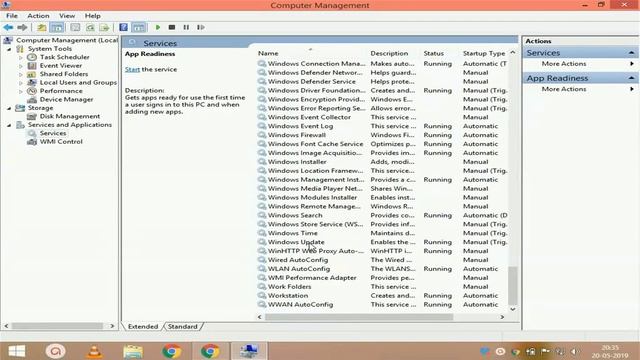Viewport: 640px width, 360px height.
Task: Select Task Scheduler in the tree
Action: 64,57
